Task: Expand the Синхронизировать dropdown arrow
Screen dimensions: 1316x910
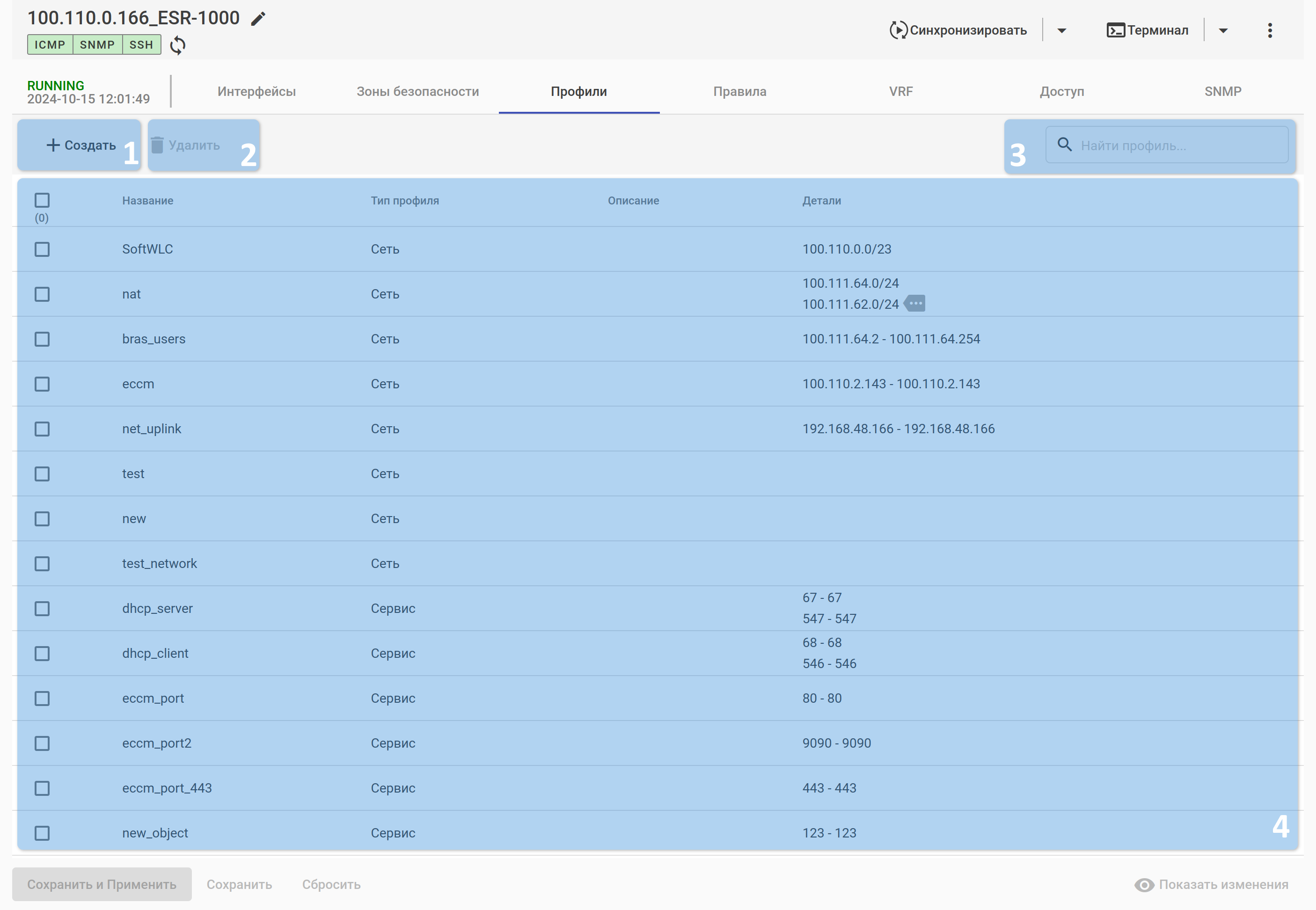Action: tap(1061, 30)
